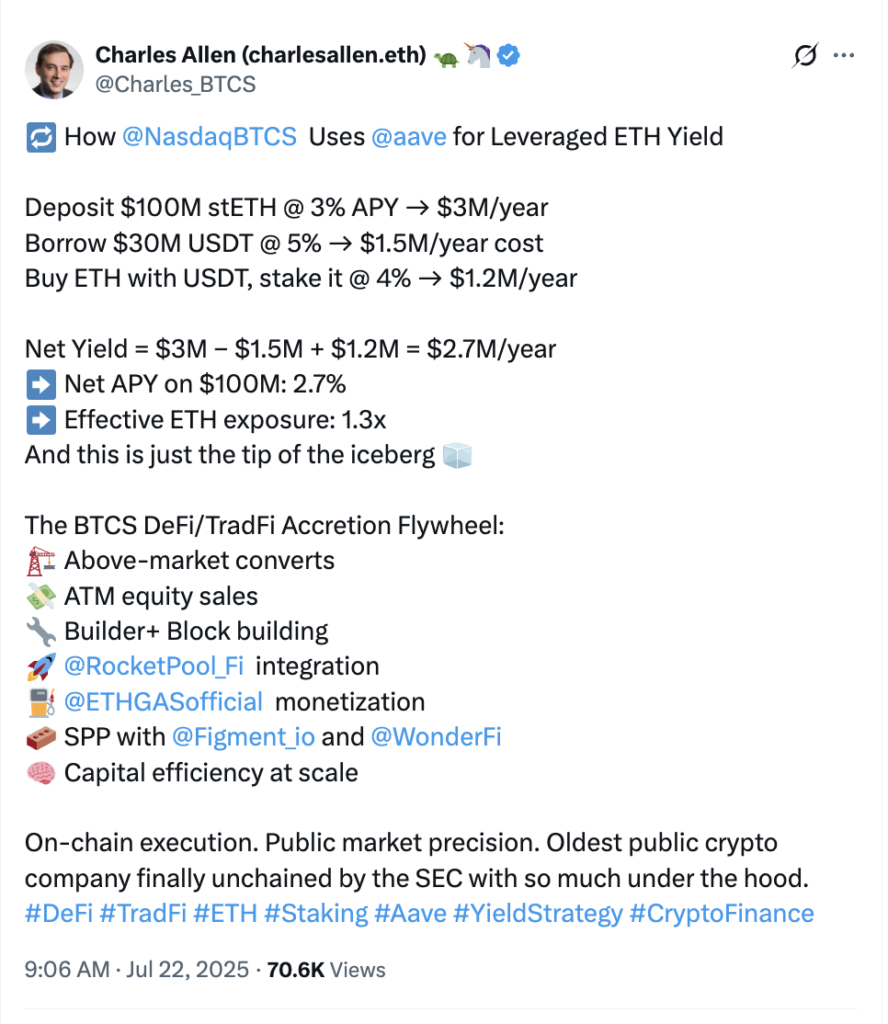Image resolution: width=888 pixels, height=1024 pixels.
Task: Click Charles Allen's profile avatar photo
Action: coord(55,69)
